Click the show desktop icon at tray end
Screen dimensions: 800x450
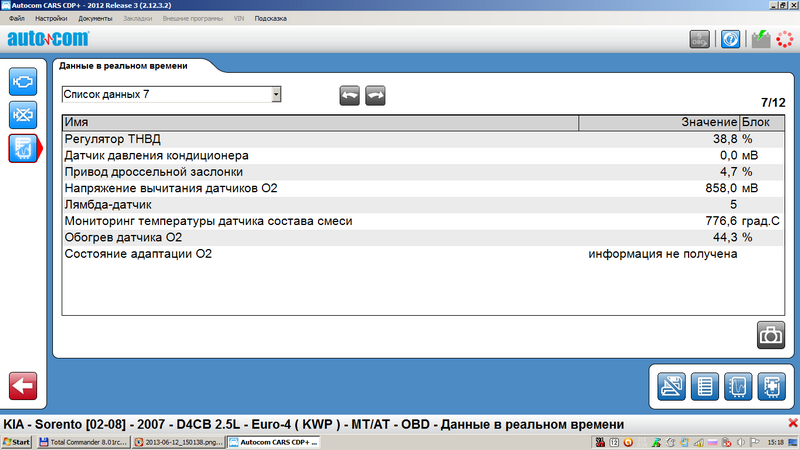tap(793, 442)
